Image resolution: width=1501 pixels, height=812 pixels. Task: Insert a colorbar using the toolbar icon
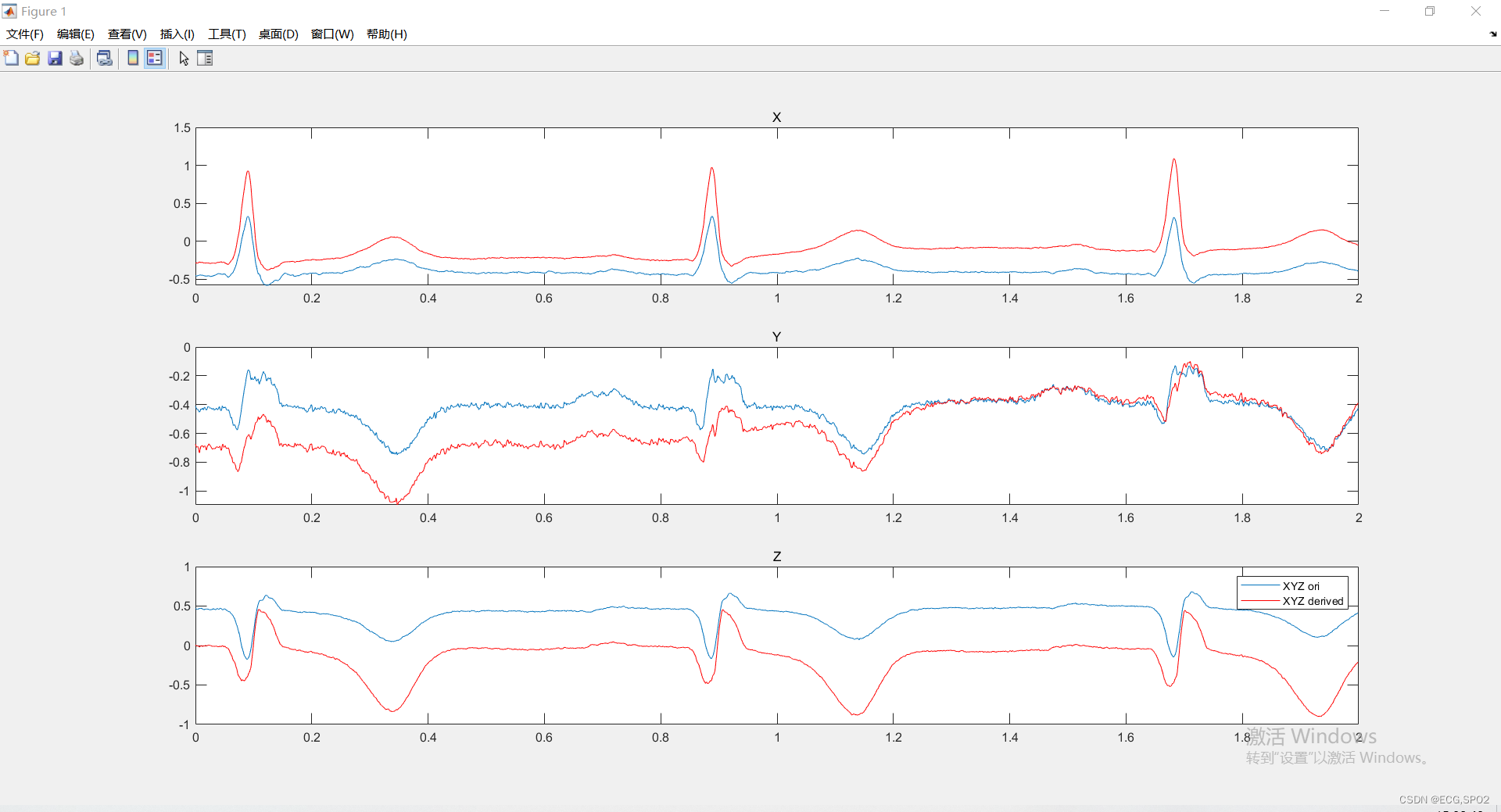(133, 58)
